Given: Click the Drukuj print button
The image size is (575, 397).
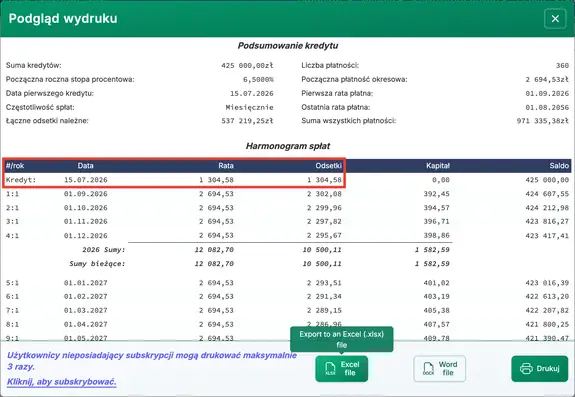Looking at the screenshot, I should [x=539, y=368].
